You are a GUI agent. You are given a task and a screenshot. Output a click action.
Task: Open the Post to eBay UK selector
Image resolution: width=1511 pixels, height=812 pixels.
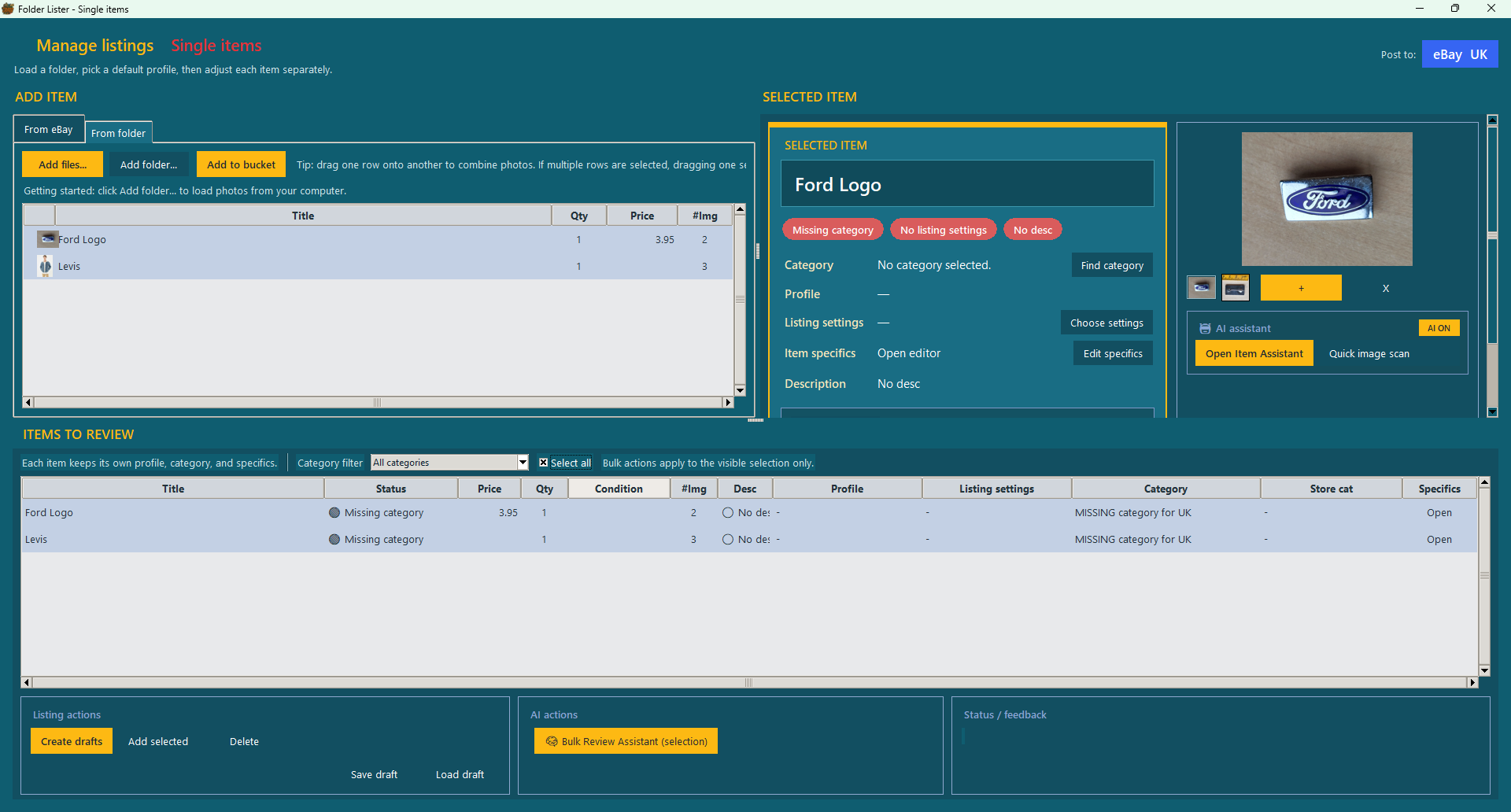1459,54
